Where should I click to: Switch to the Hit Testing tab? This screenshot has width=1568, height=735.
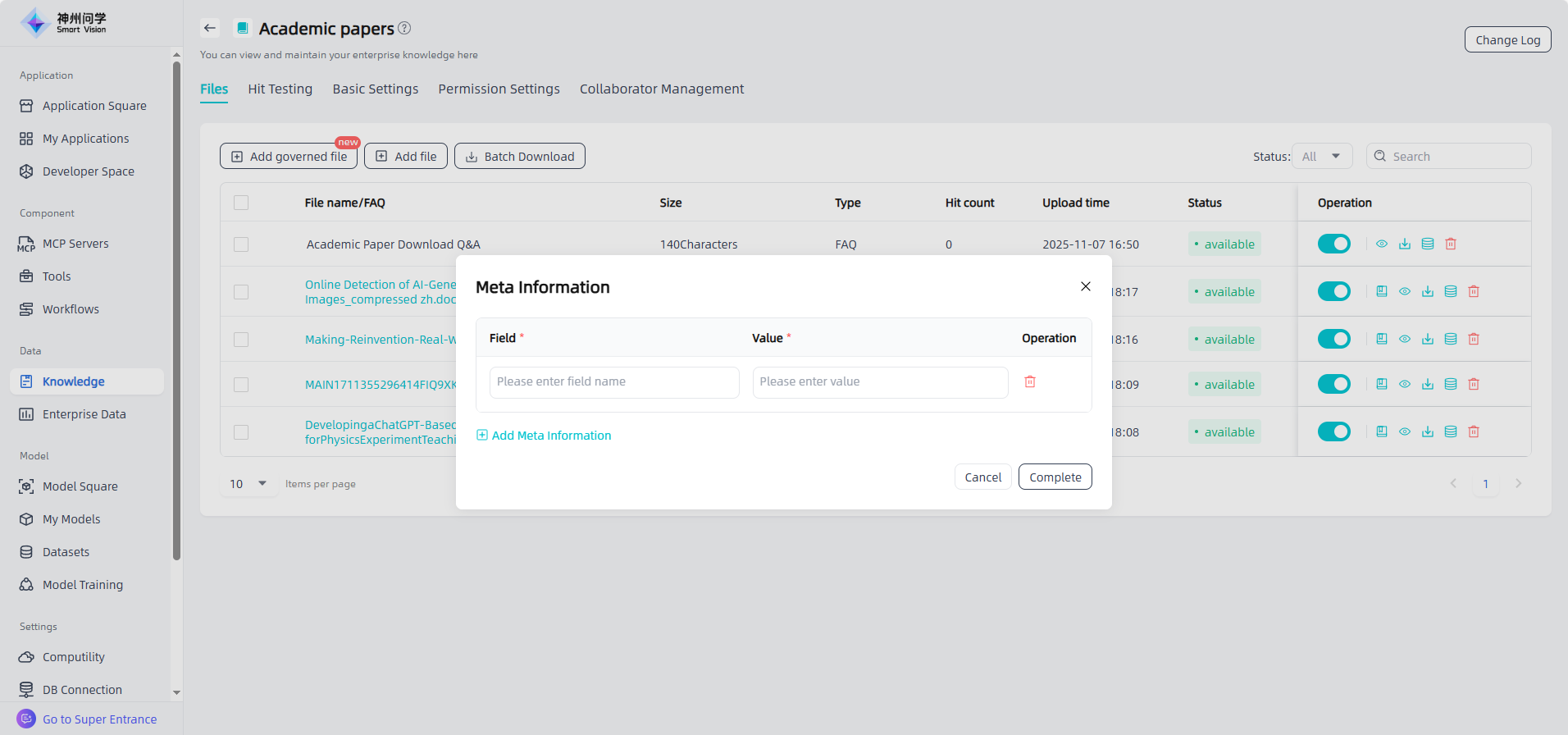point(280,89)
